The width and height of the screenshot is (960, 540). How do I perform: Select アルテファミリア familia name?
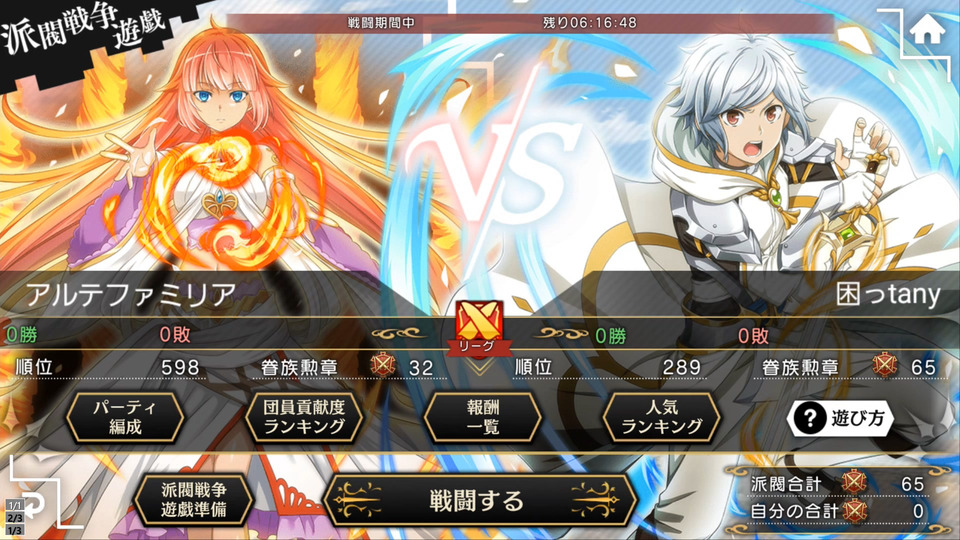click(x=130, y=296)
